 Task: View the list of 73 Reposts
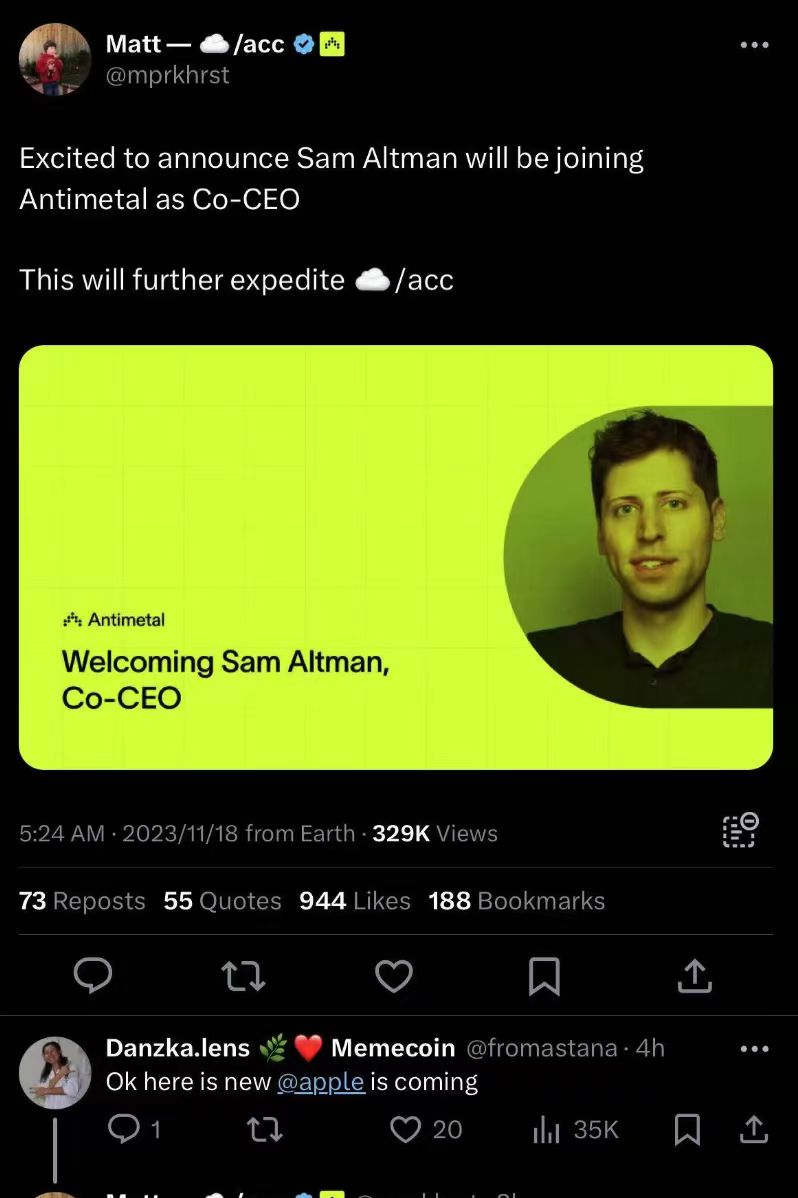[x=82, y=901]
